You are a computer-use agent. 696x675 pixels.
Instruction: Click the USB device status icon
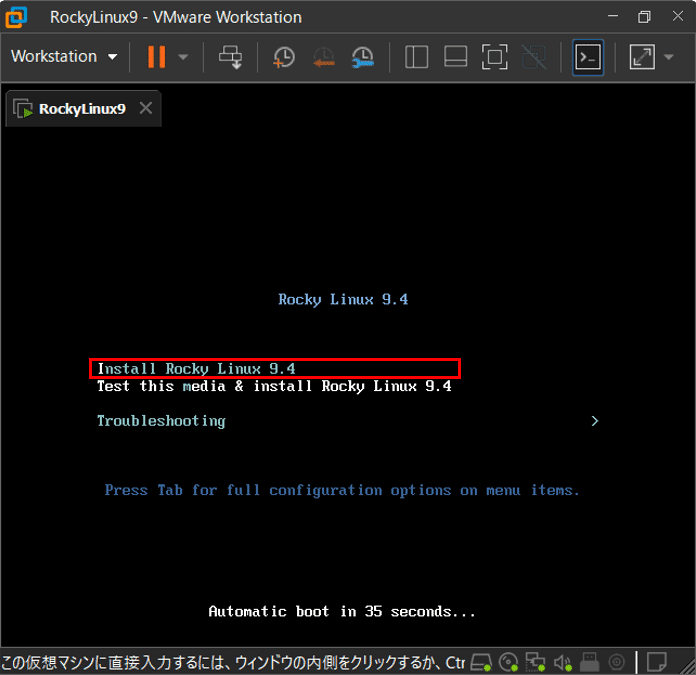[x=589, y=662]
